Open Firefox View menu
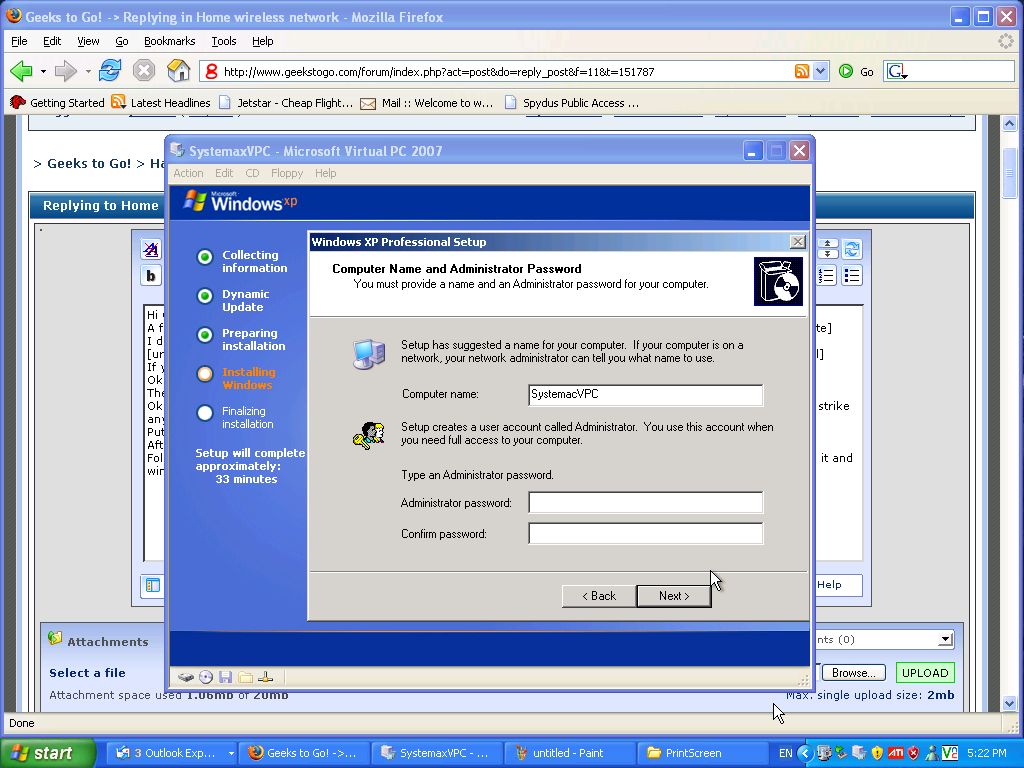This screenshot has height=768, width=1024. [88, 41]
